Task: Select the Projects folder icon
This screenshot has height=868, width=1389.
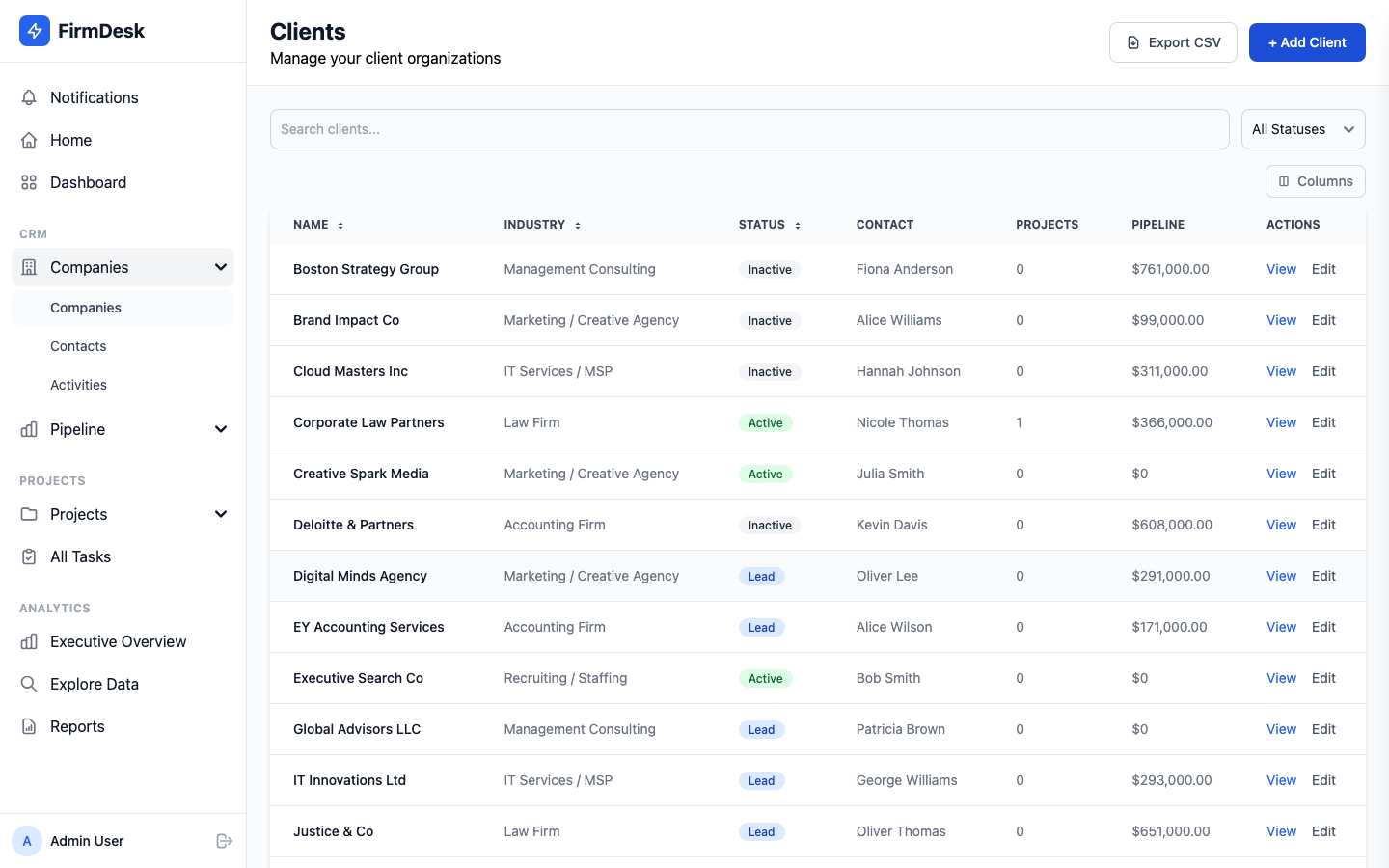Action: [x=29, y=514]
